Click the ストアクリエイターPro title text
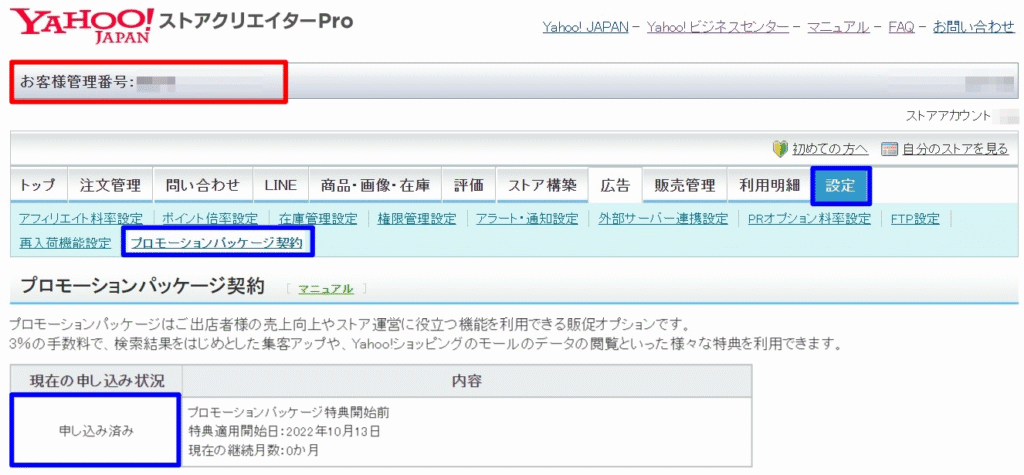 256,22
